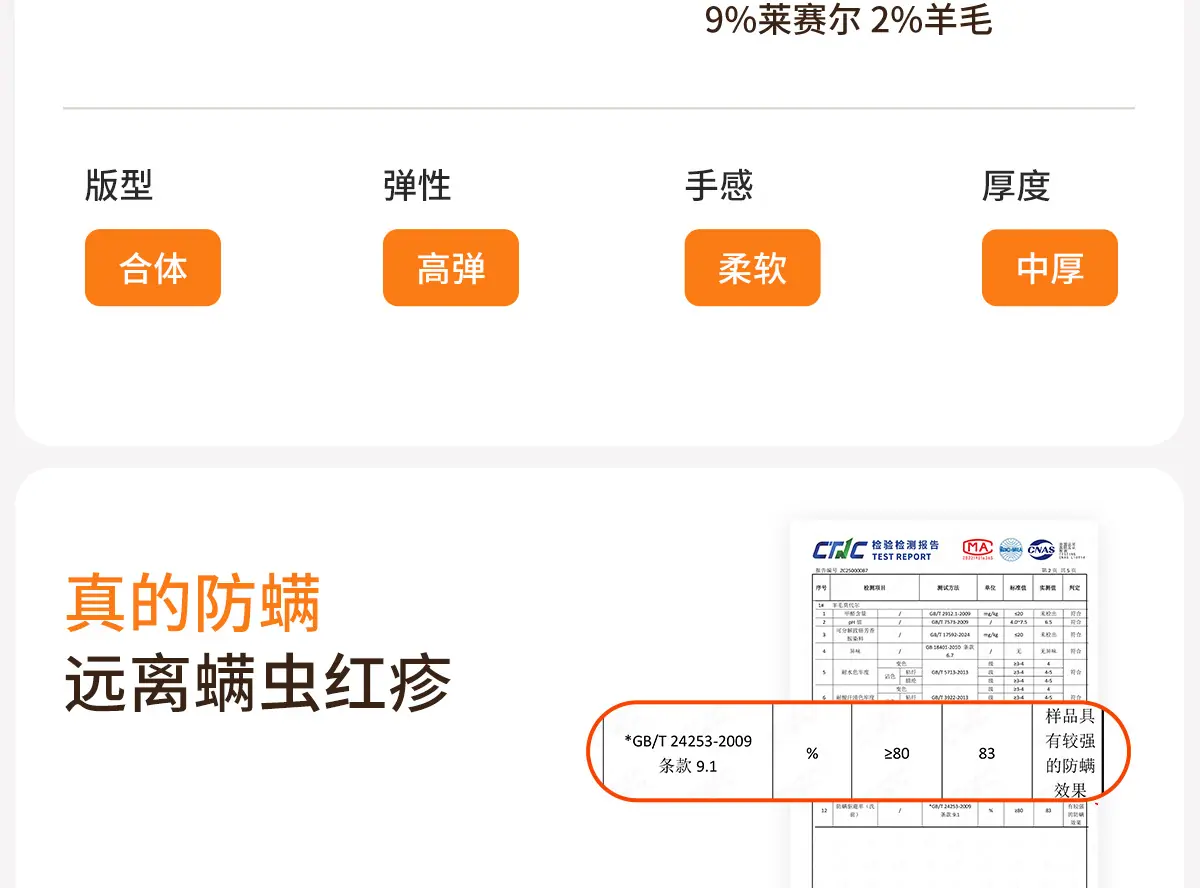Click the 远离螨虫红疹 subheading
The height and width of the screenshot is (888, 1200).
coord(258,684)
